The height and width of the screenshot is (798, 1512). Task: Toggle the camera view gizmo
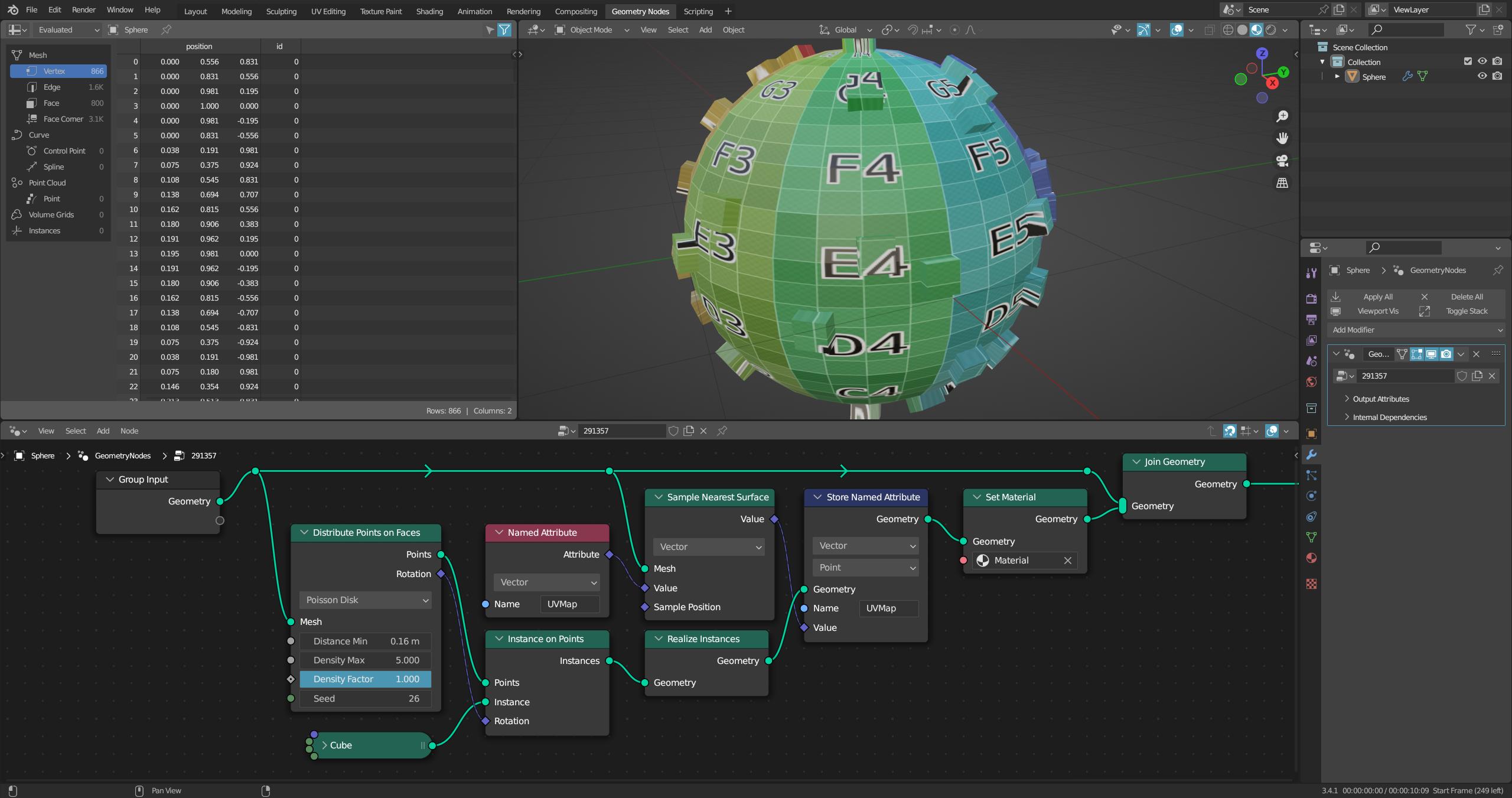[1282, 161]
